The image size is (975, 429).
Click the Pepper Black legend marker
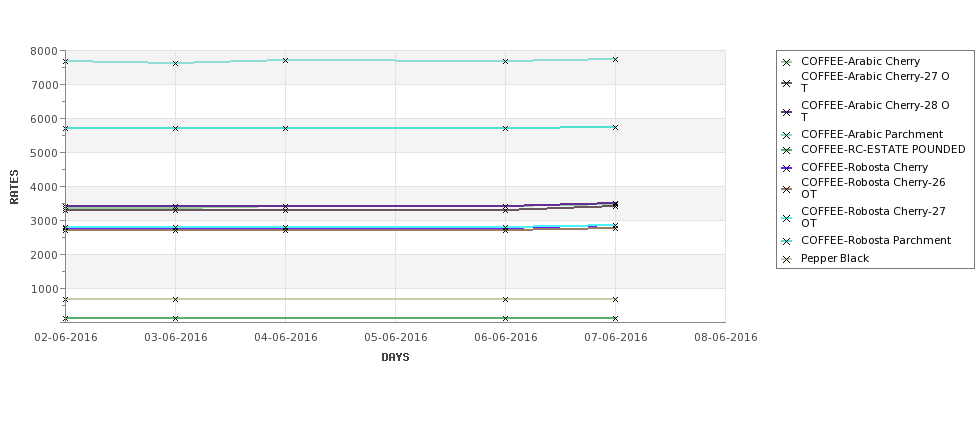pyautogui.click(x=787, y=259)
